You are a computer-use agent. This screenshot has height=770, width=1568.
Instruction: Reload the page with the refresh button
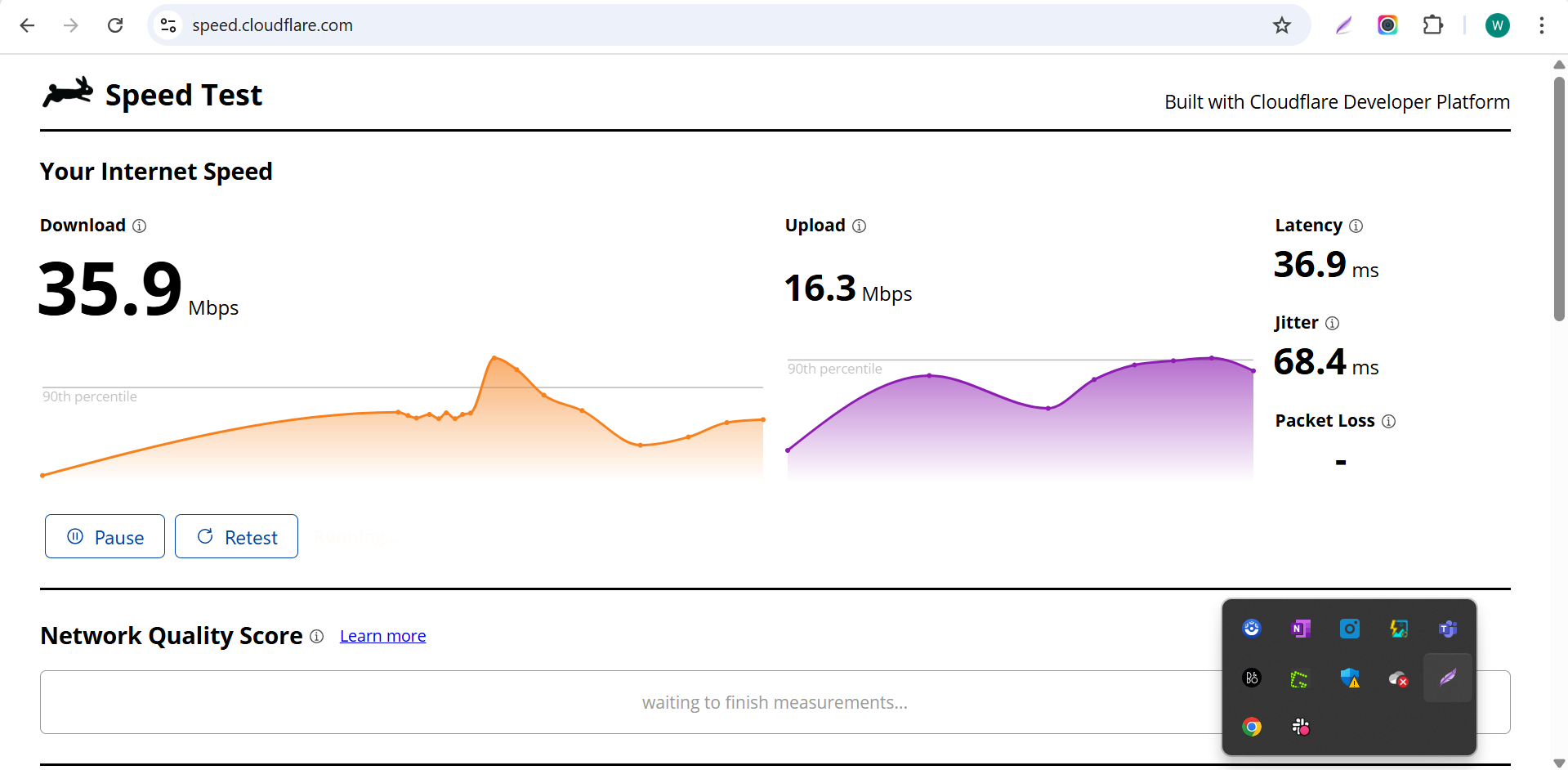pyautogui.click(x=115, y=25)
